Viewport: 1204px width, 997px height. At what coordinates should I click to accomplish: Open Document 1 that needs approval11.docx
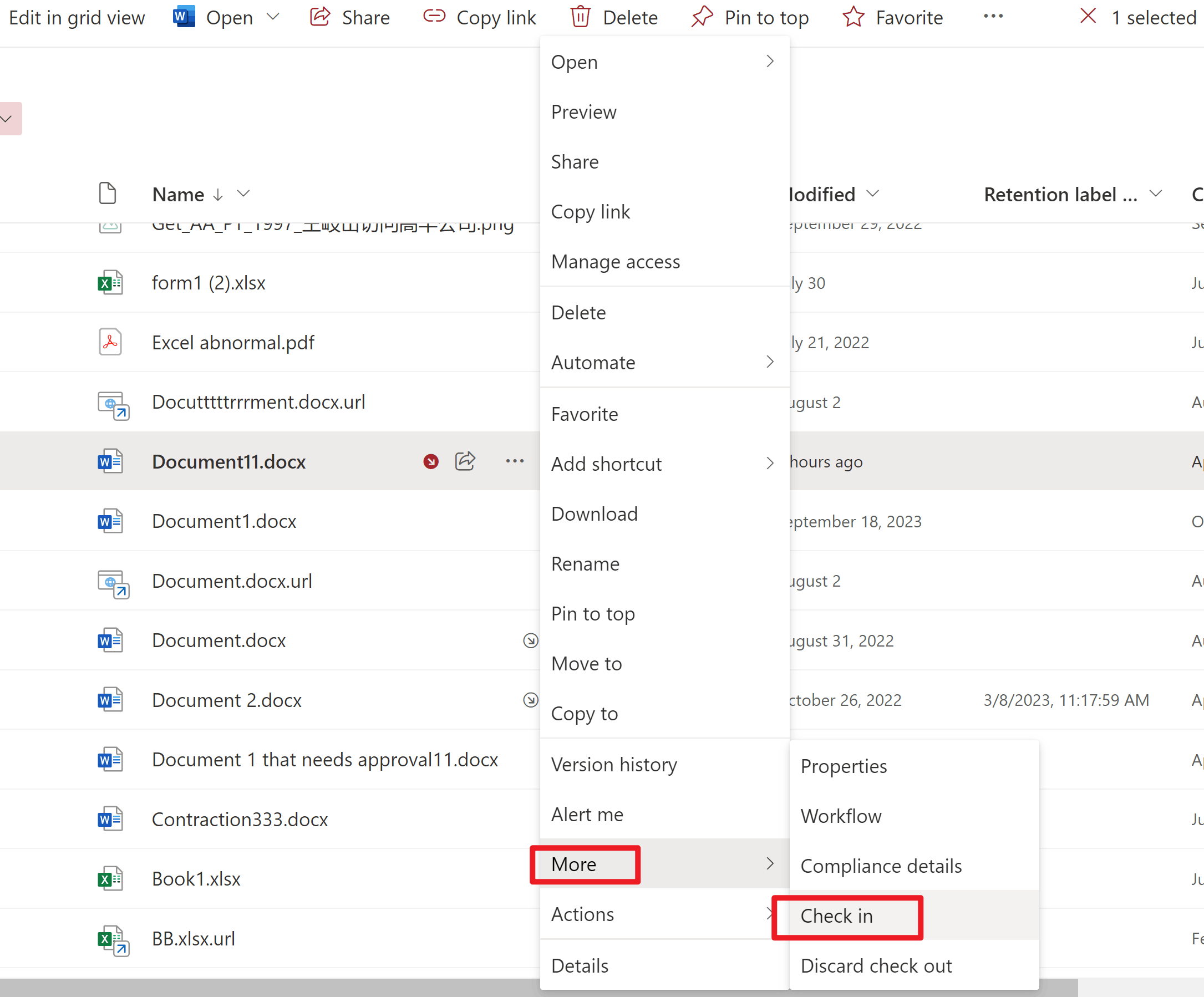pos(325,760)
